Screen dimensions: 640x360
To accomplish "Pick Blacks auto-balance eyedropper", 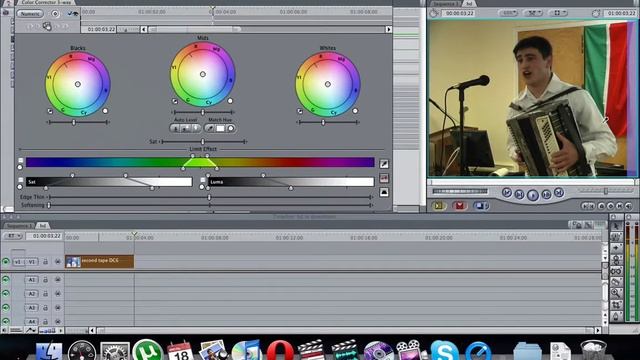I will pos(50,111).
